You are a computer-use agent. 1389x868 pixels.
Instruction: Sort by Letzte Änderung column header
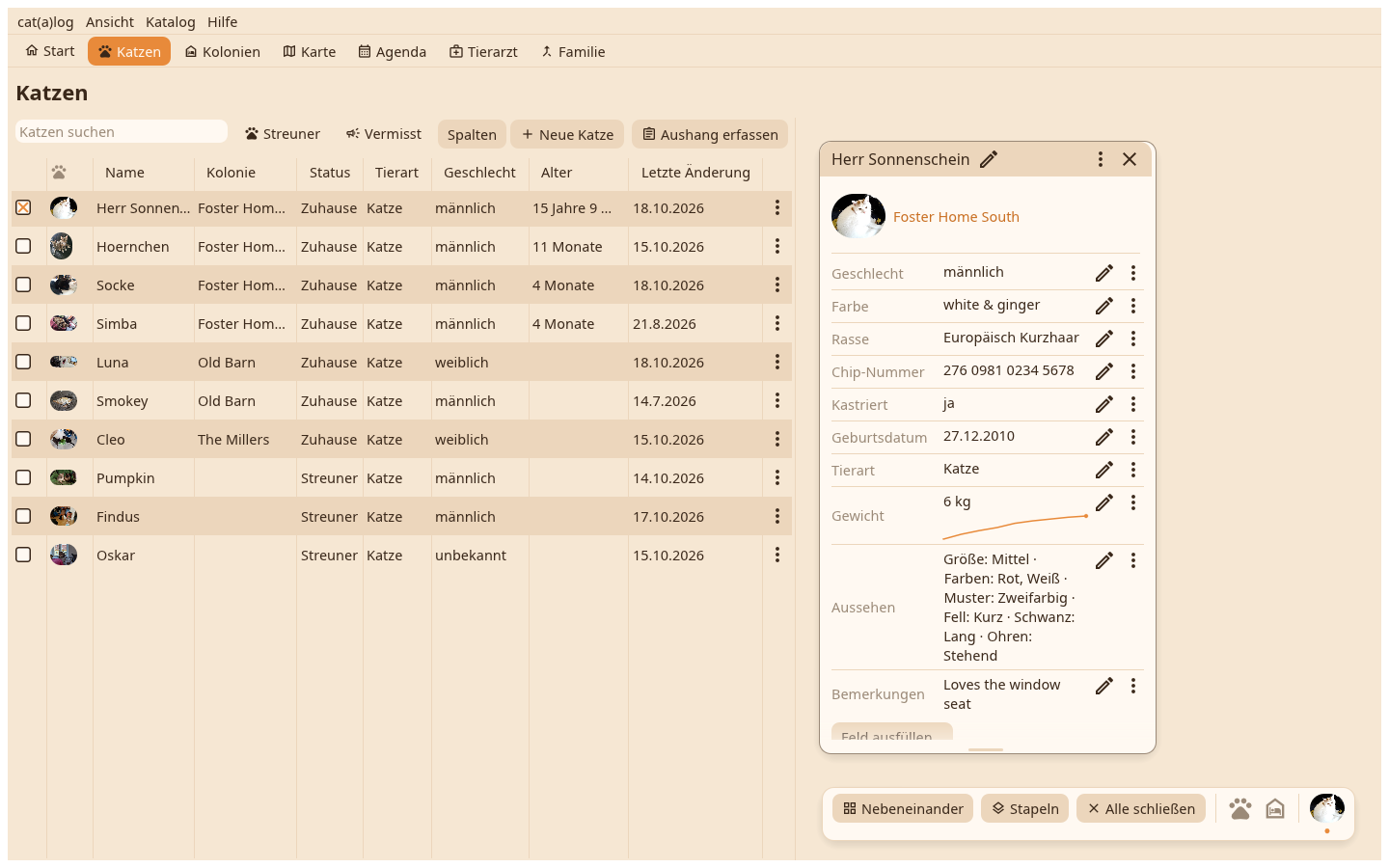click(695, 173)
